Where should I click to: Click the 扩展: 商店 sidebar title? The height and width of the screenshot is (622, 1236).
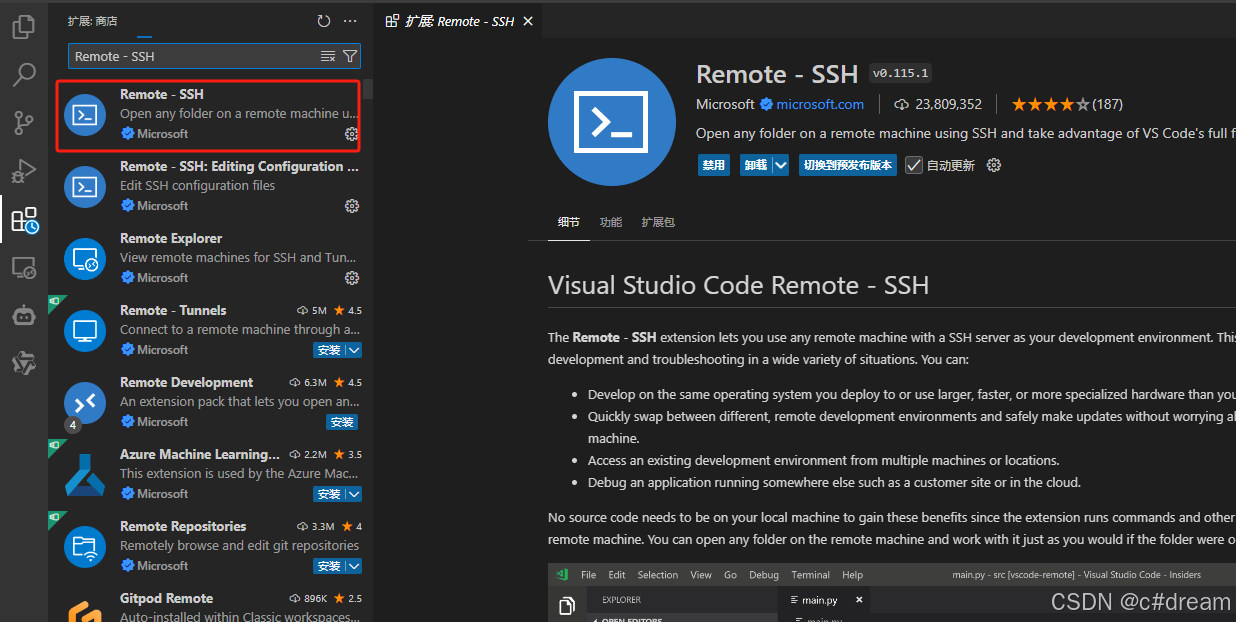[92, 21]
